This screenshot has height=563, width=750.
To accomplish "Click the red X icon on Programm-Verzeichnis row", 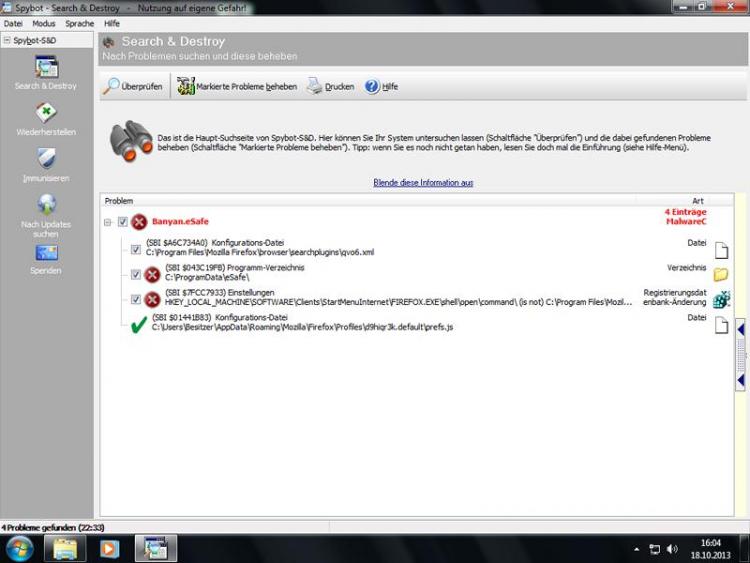I will click(152, 275).
